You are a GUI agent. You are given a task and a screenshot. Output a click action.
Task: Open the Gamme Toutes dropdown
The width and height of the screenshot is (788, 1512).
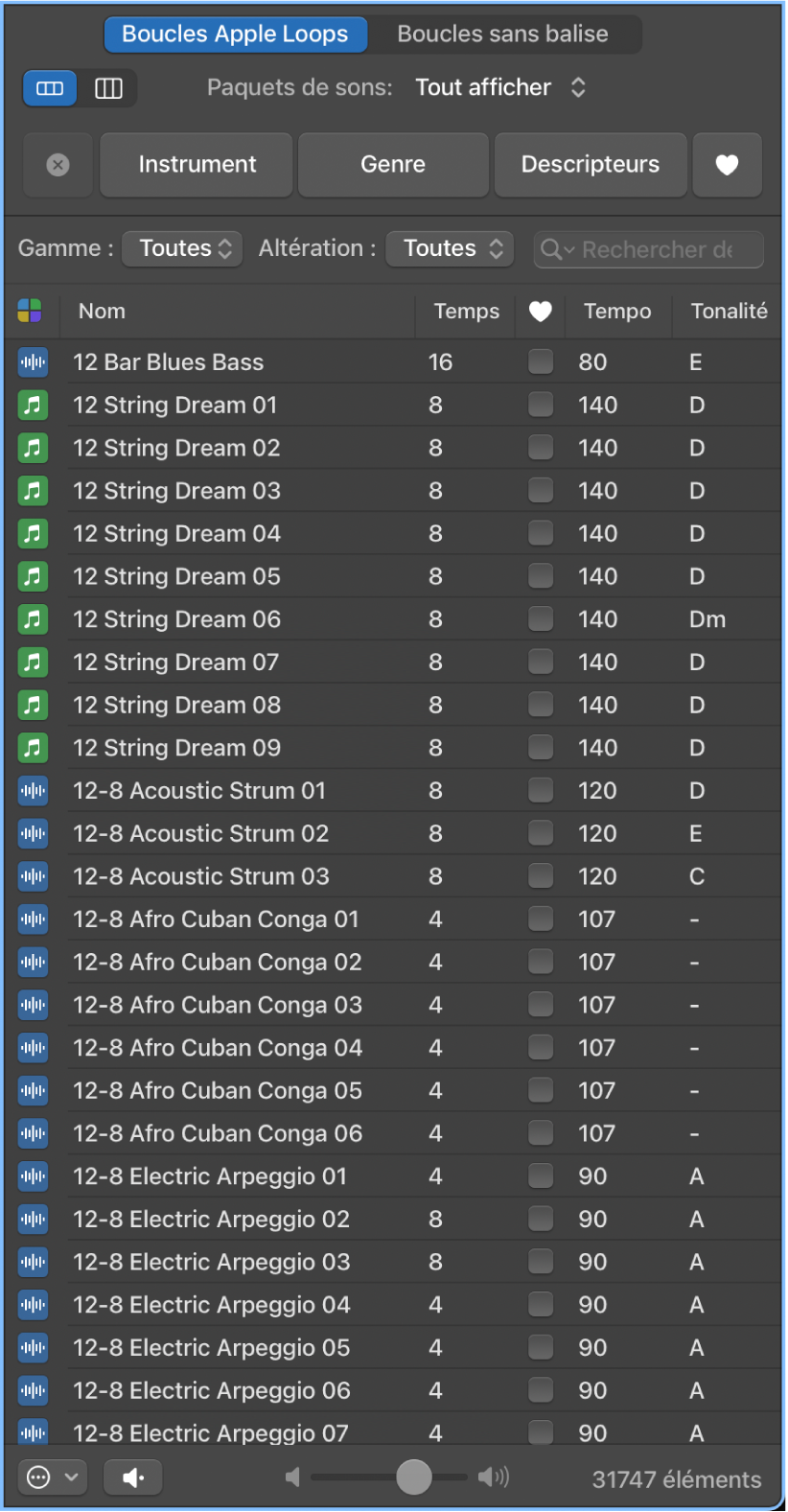tap(184, 248)
